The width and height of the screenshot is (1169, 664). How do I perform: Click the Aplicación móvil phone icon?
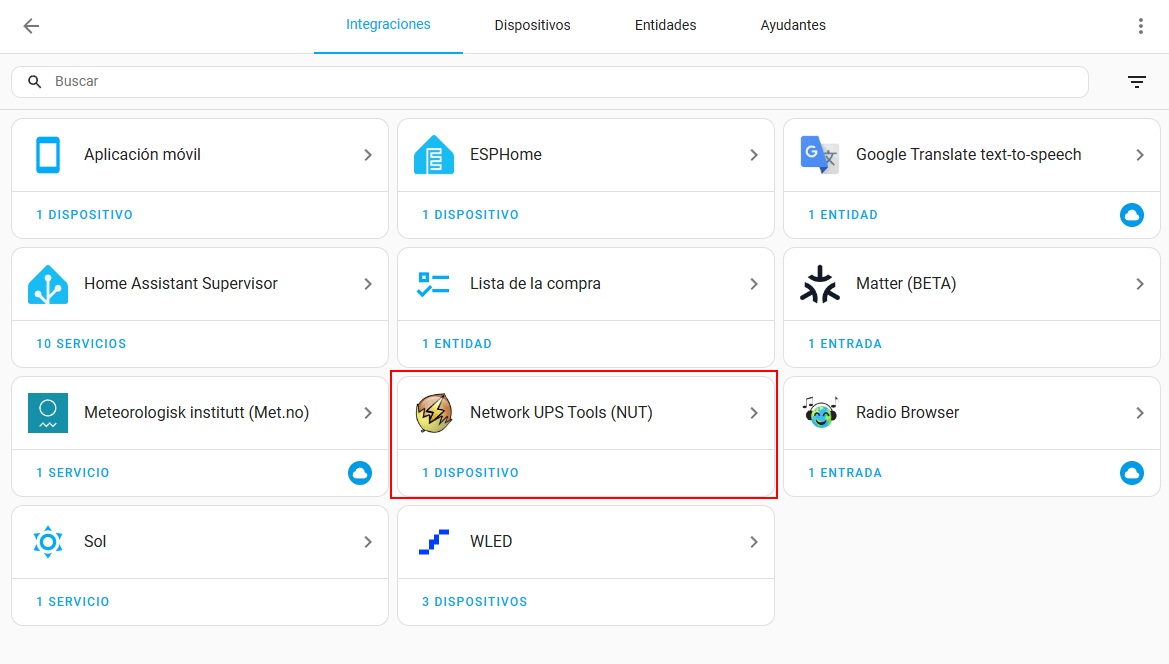click(48, 155)
